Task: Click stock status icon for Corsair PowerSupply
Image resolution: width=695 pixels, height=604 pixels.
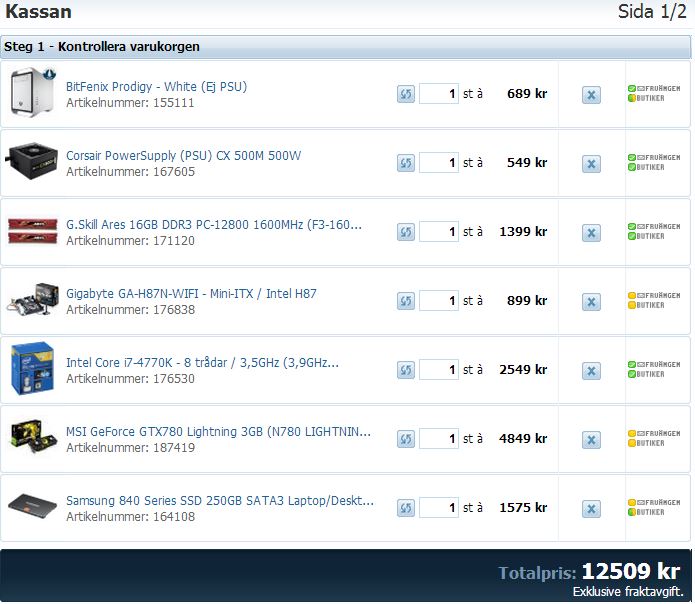Action: pos(654,163)
